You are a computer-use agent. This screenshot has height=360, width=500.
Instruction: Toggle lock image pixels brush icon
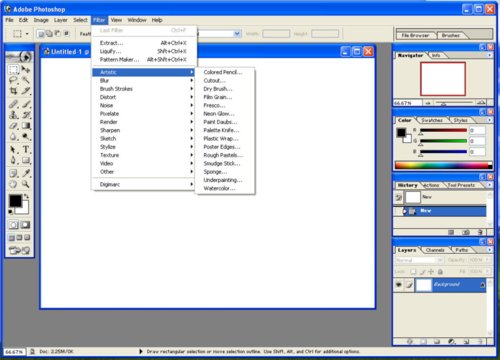(423, 272)
